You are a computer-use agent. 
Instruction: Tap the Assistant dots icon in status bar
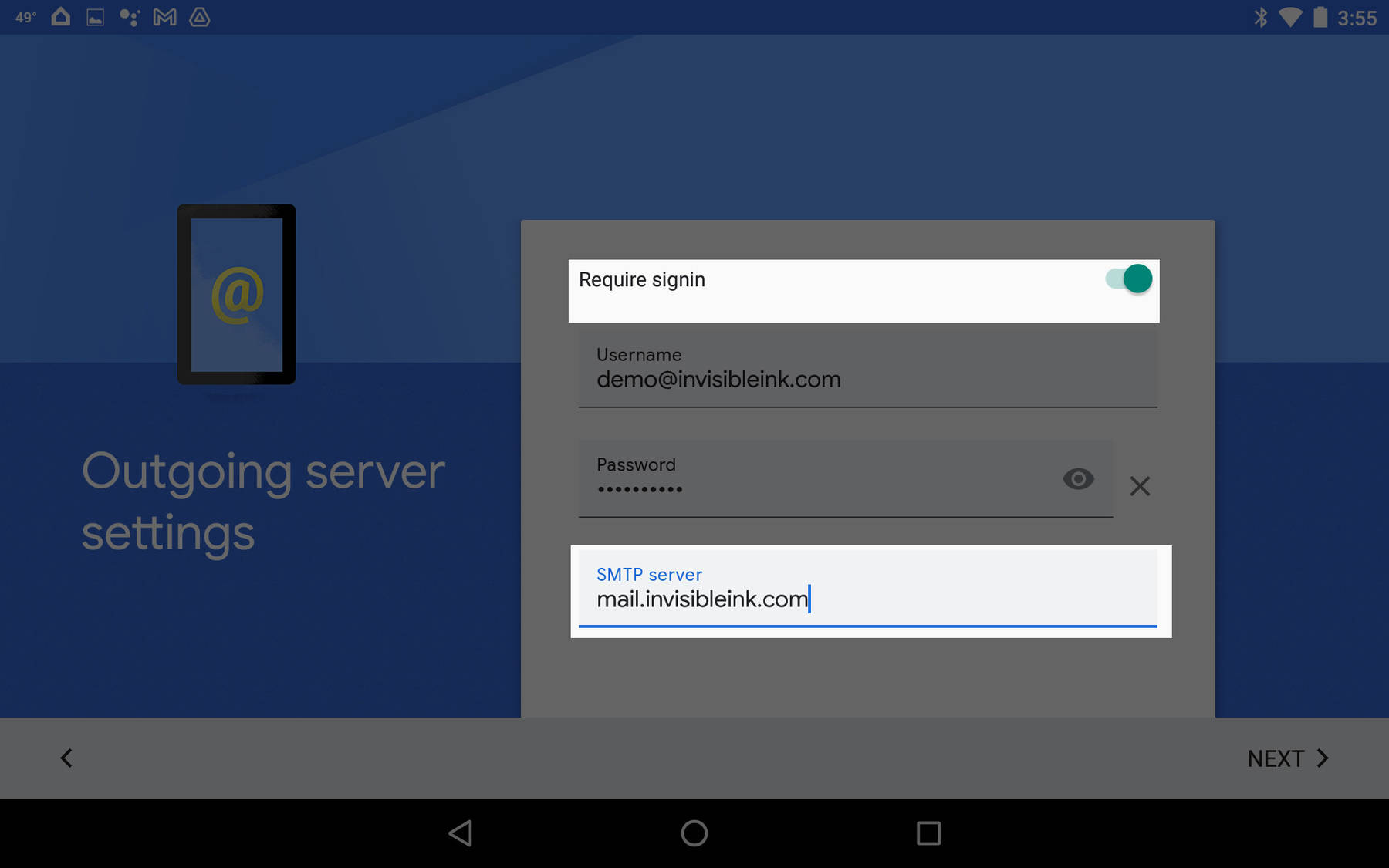130,17
